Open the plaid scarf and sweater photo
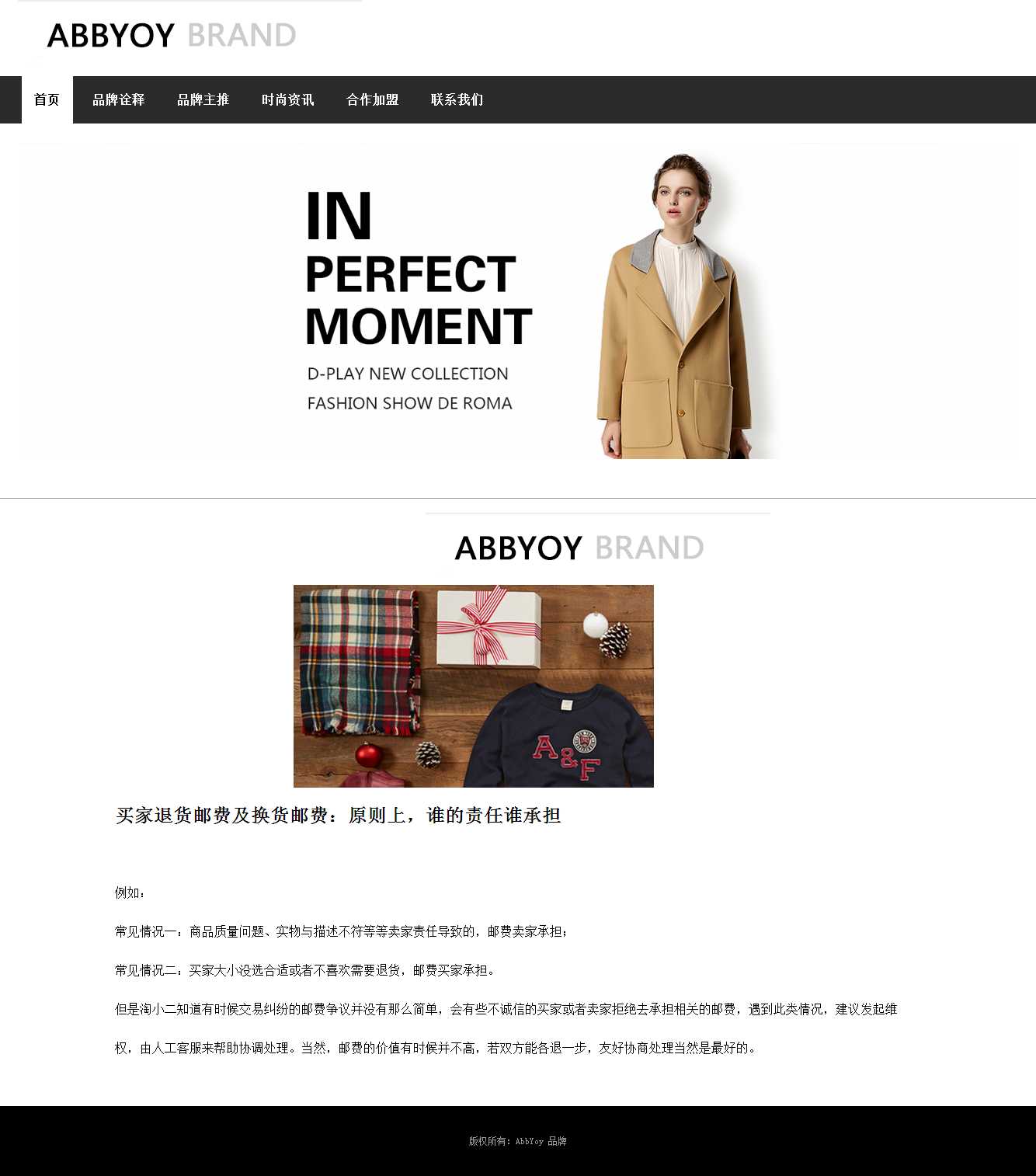This screenshot has height=1176, width=1036. tap(474, 686)
